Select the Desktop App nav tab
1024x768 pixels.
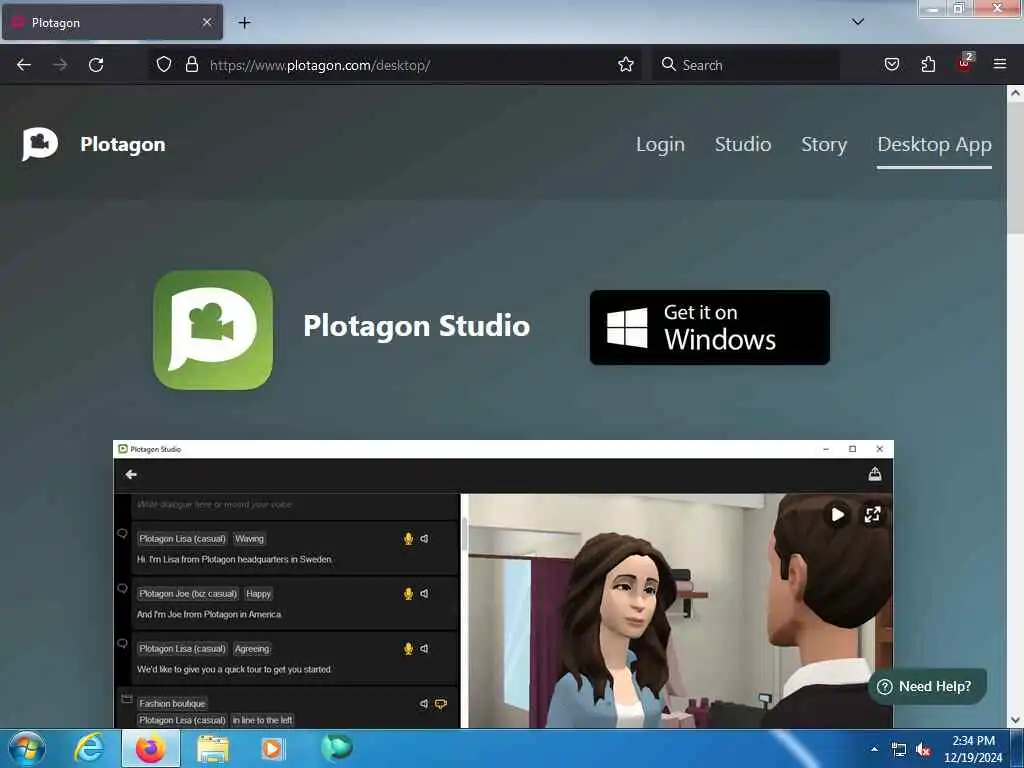[934, 144]
